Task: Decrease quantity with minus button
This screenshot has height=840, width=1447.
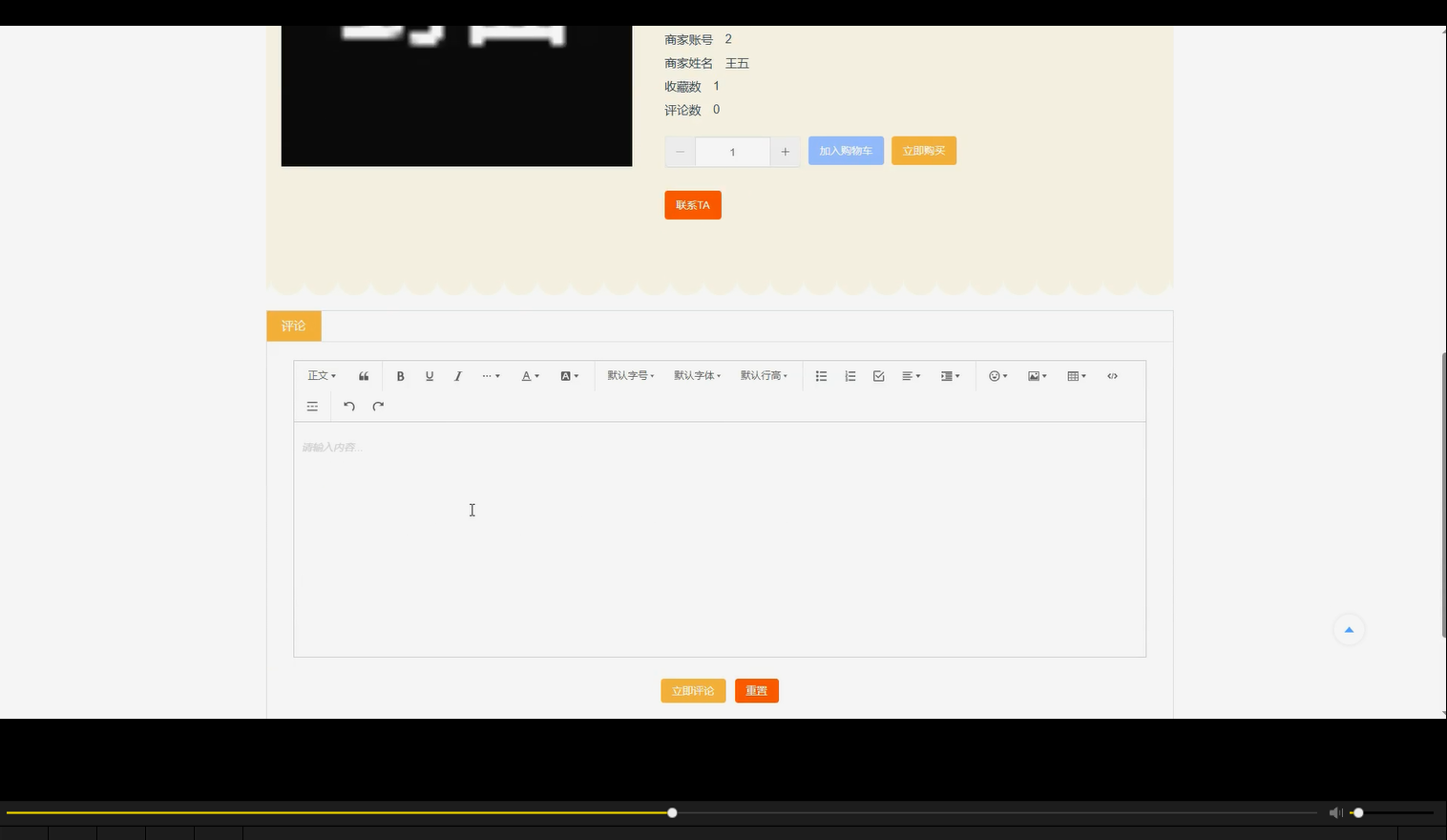Action: [x=681, y=152]
